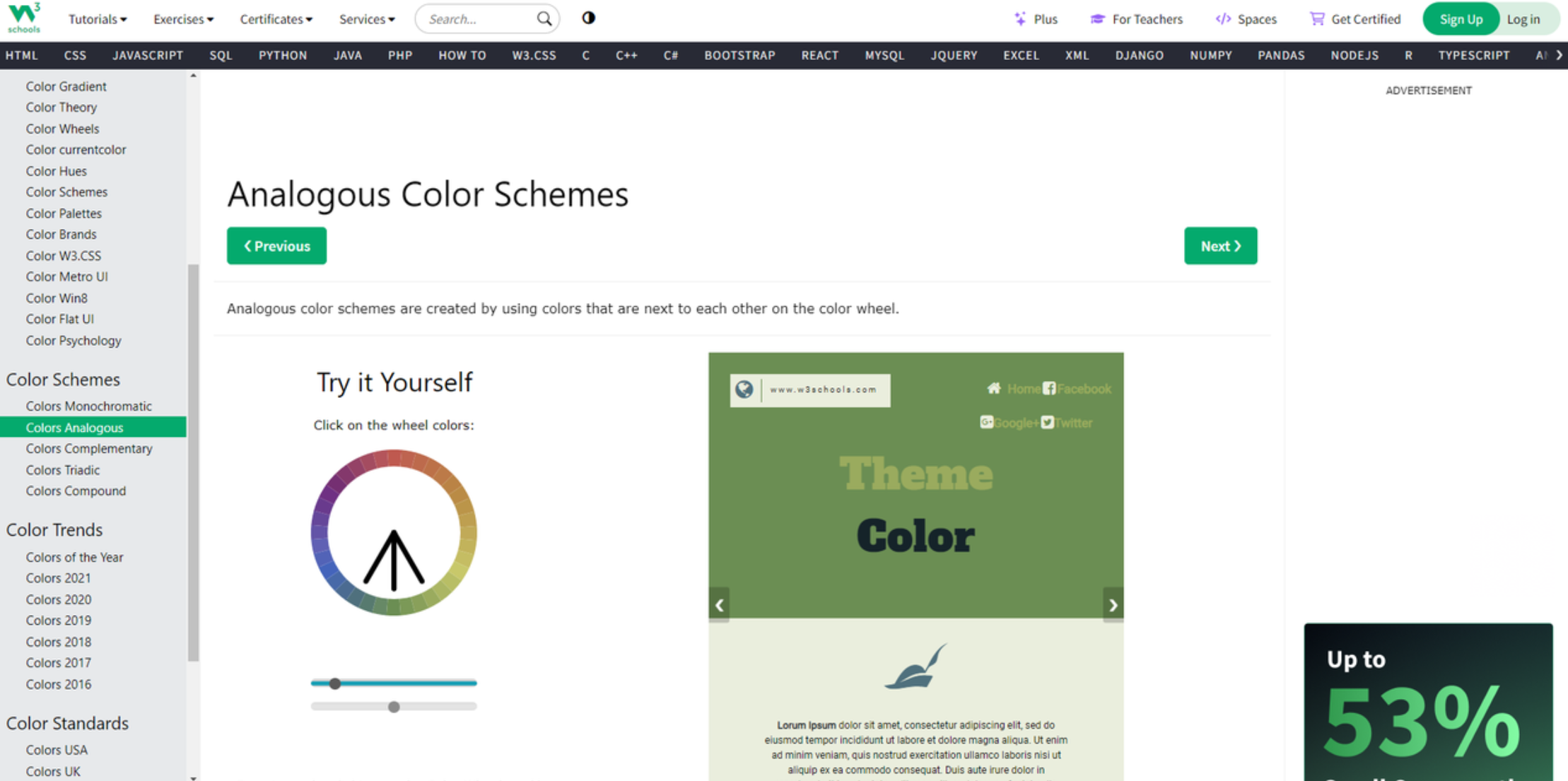The image size is (1568, 781).
Task: Click the Facebook icon in theme preview
Action: pyautogui.click(x=1051, y=389)
